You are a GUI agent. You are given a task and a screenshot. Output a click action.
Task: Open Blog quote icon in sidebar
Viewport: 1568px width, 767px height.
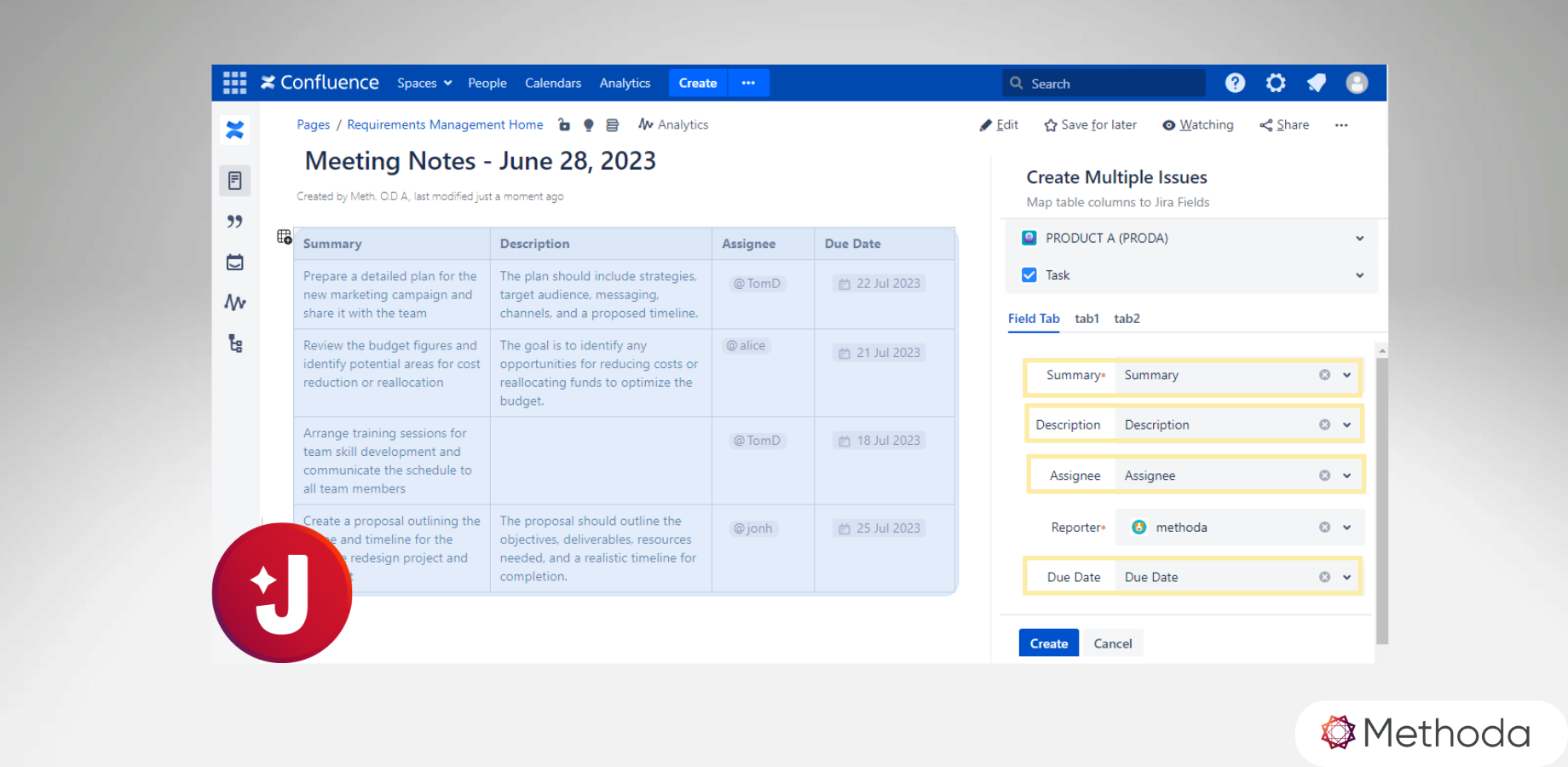coord(235,222)
